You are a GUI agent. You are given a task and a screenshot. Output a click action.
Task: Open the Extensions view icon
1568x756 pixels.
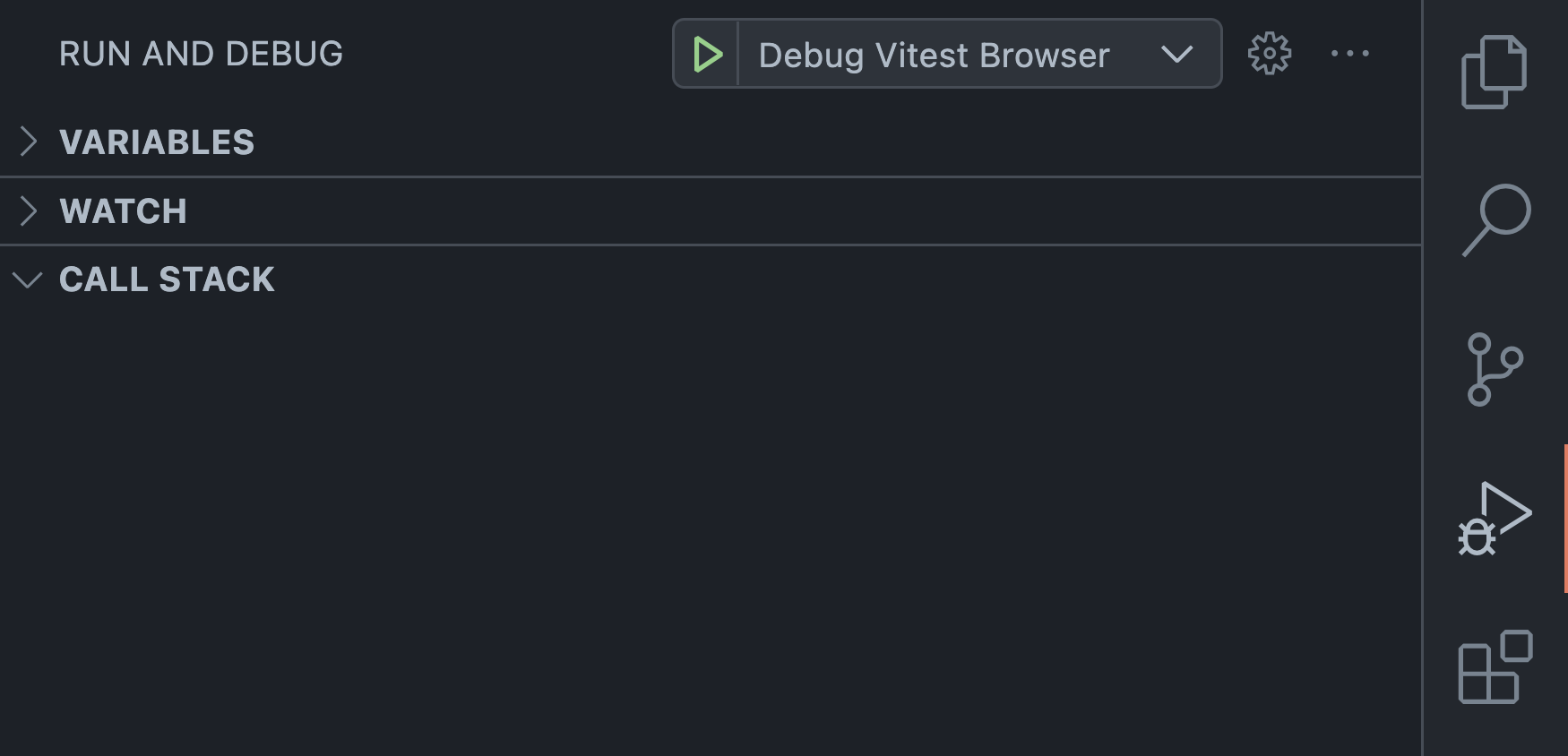coord(1494,667)
